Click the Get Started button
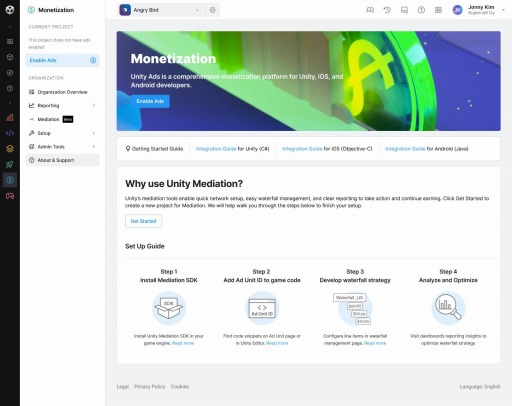This screenshot has height=406, width=512. (143, 221)
